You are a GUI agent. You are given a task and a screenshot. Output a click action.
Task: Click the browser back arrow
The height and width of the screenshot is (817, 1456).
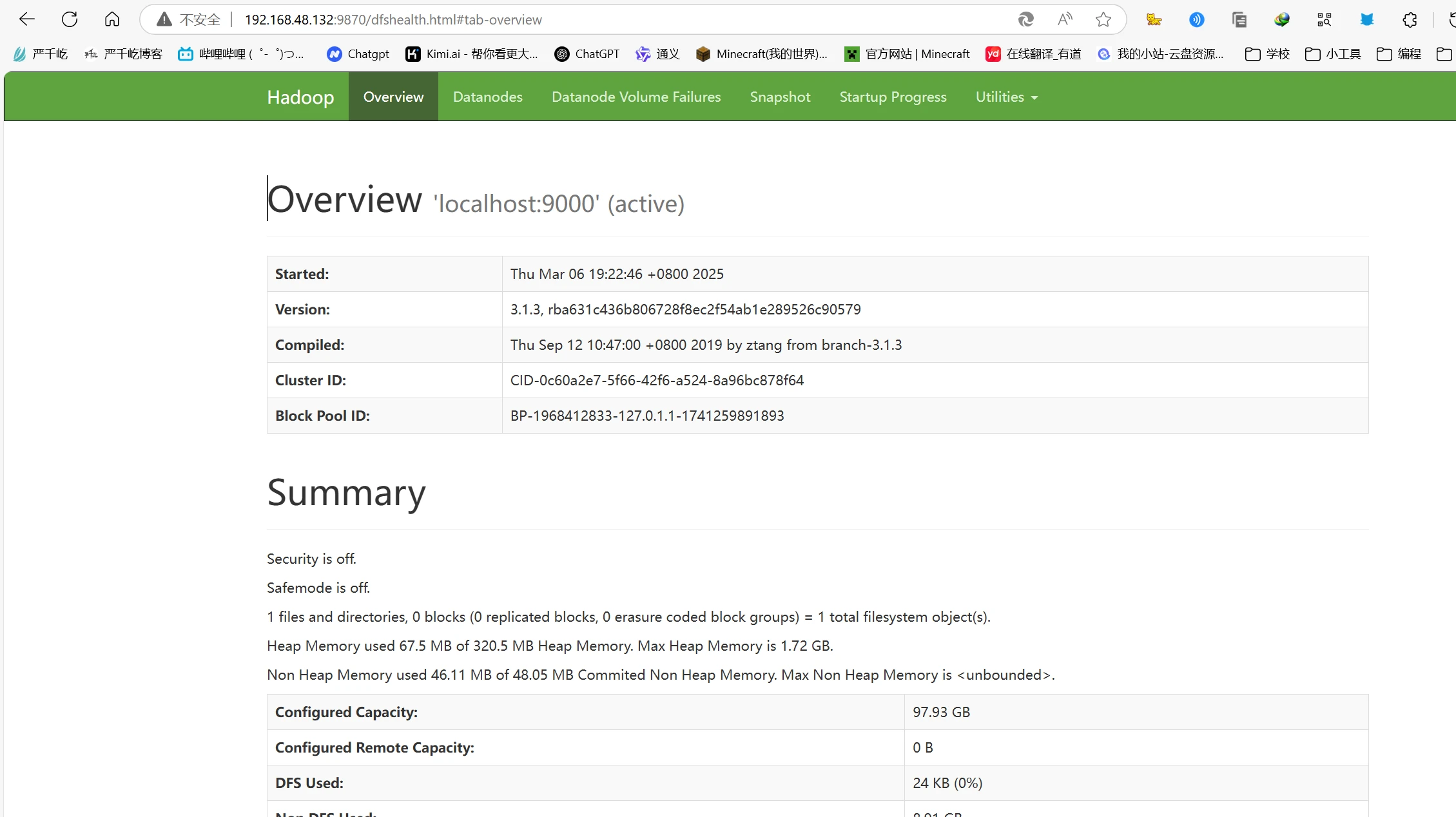(26, 19)
